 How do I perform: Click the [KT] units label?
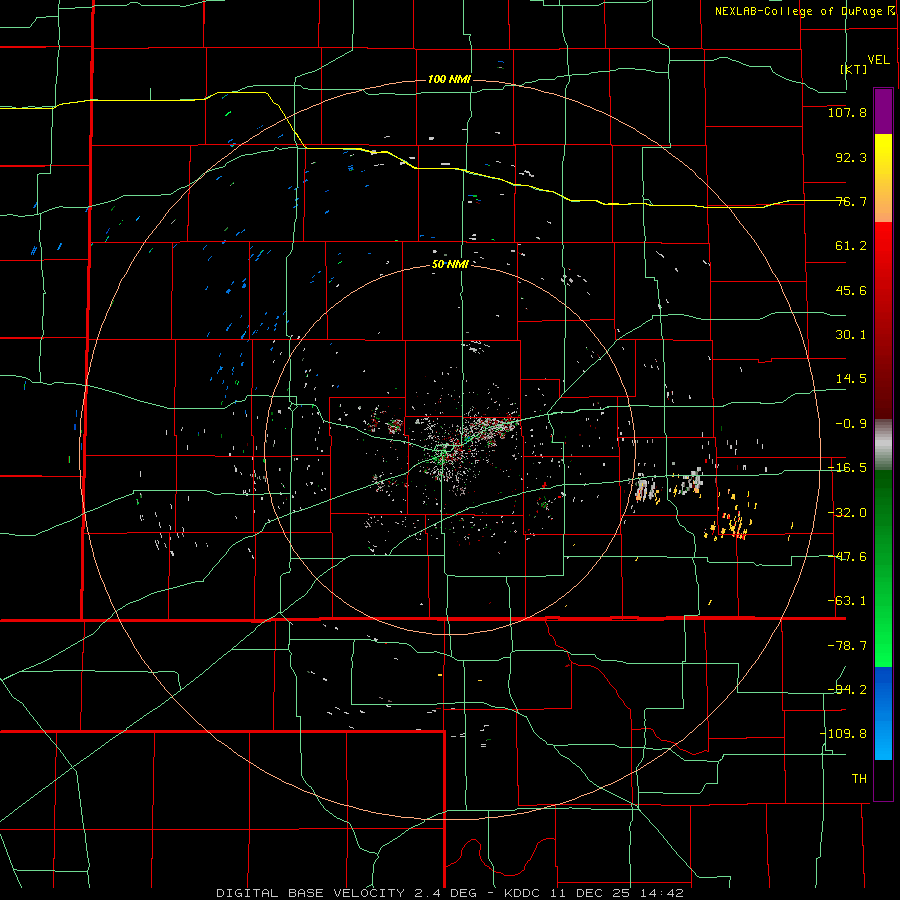tap(854, 69)
